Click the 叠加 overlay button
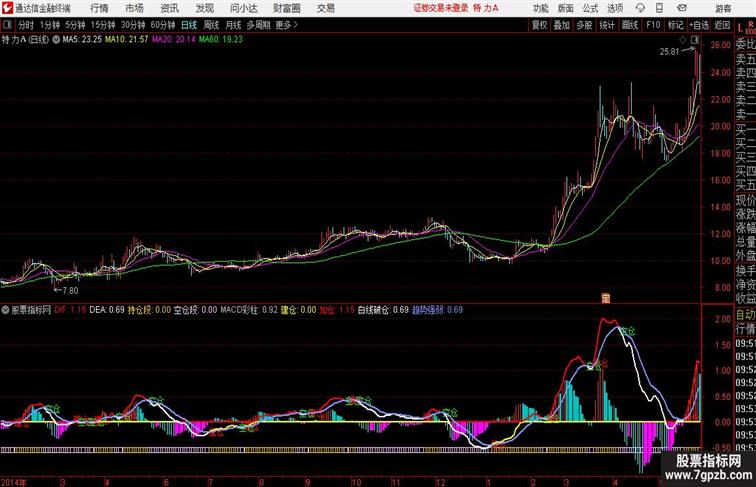 pyautogui.click(x=562, y=25)
